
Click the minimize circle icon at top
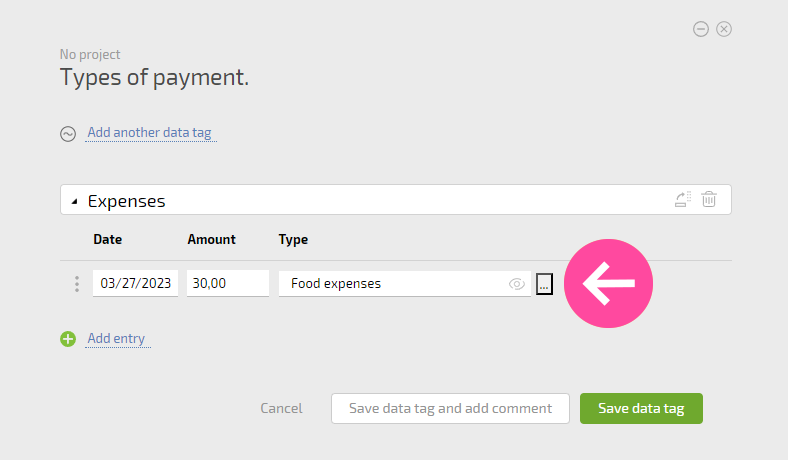(x=701, y=29)
